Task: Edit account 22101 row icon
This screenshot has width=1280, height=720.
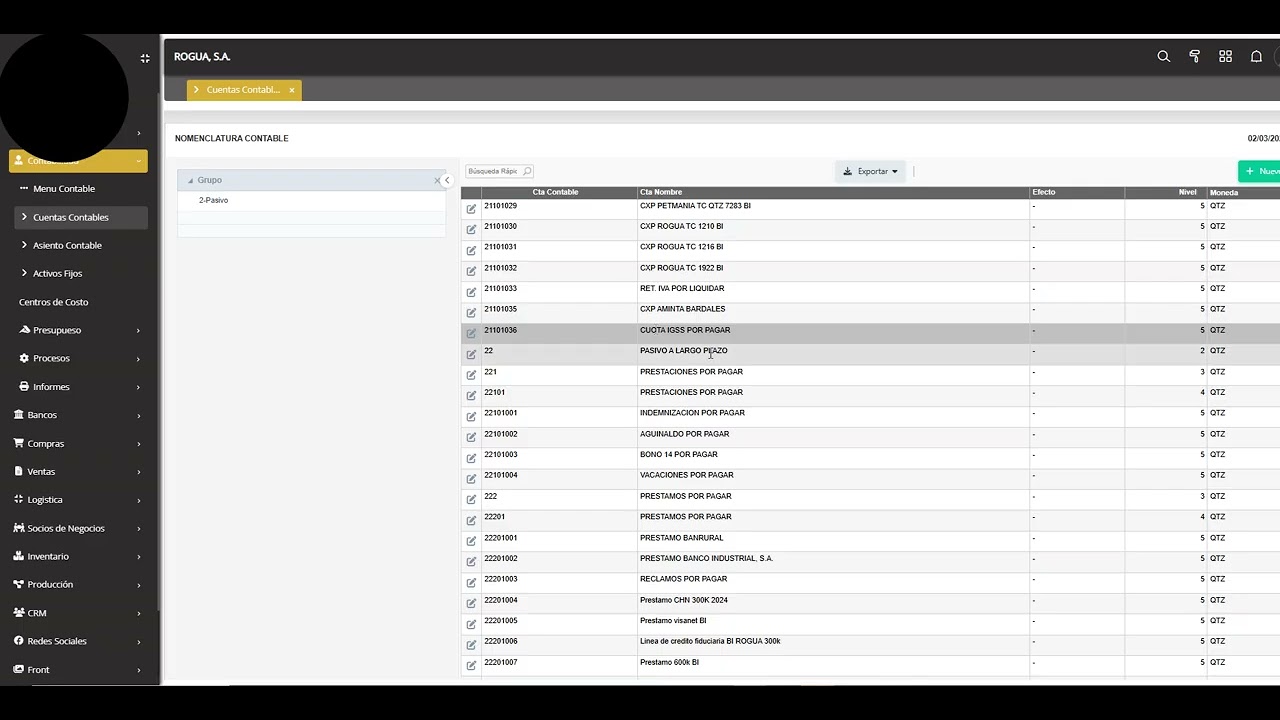Action: coord(471,395)
